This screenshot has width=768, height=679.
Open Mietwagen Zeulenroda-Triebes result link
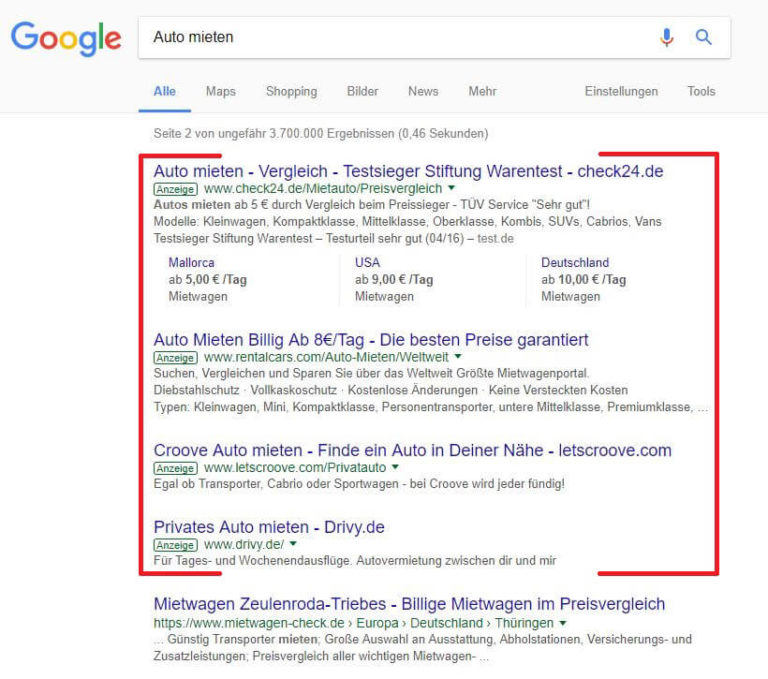point(409,604)
